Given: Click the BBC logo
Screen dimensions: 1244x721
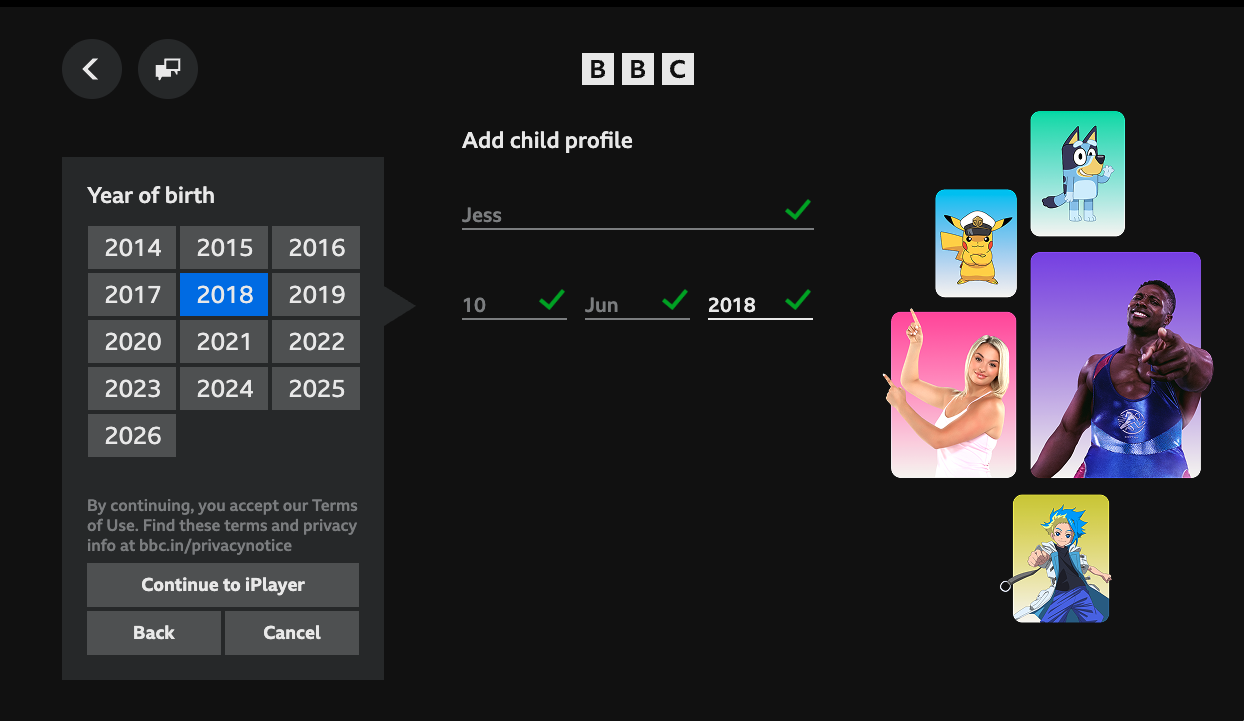Looking at the screenshot, I should pos(638,69).
